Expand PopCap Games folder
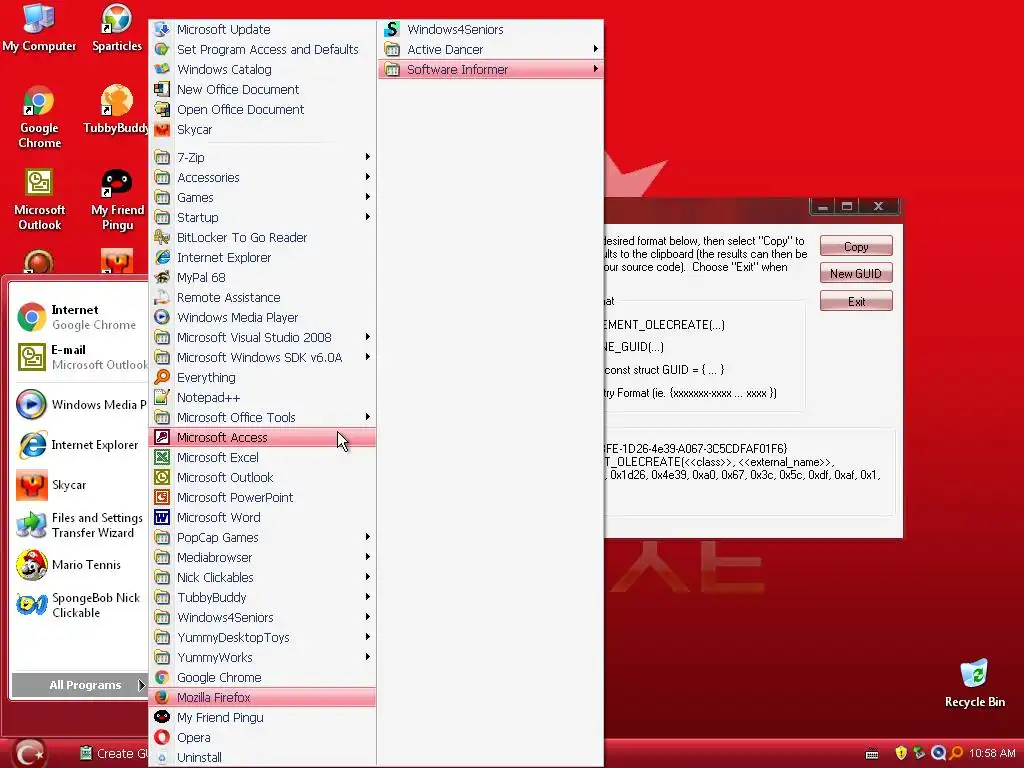 tap(263, 537)
